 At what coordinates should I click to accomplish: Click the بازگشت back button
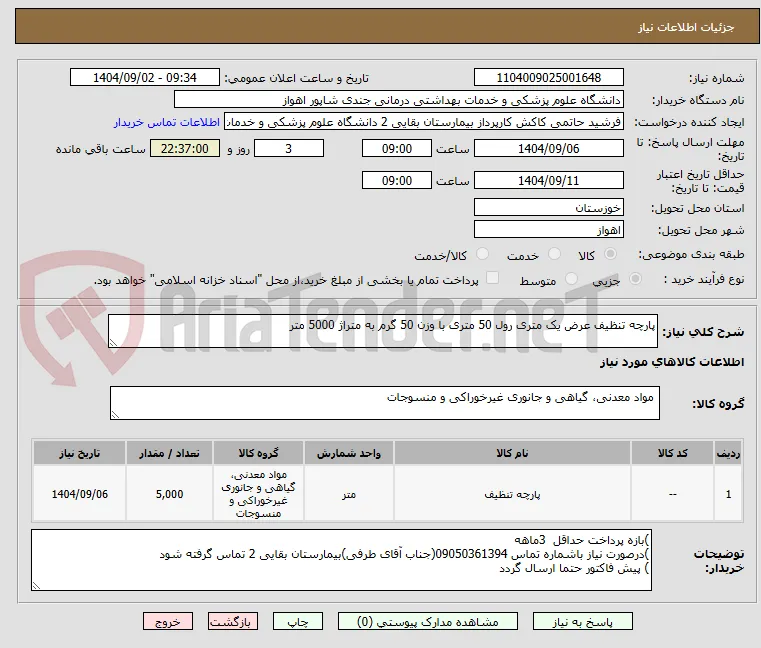pyautogui.click(x=233, y=621)
